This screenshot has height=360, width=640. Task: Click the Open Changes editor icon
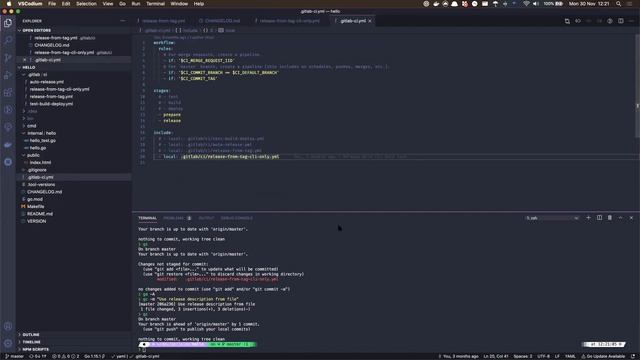[567, 21]
